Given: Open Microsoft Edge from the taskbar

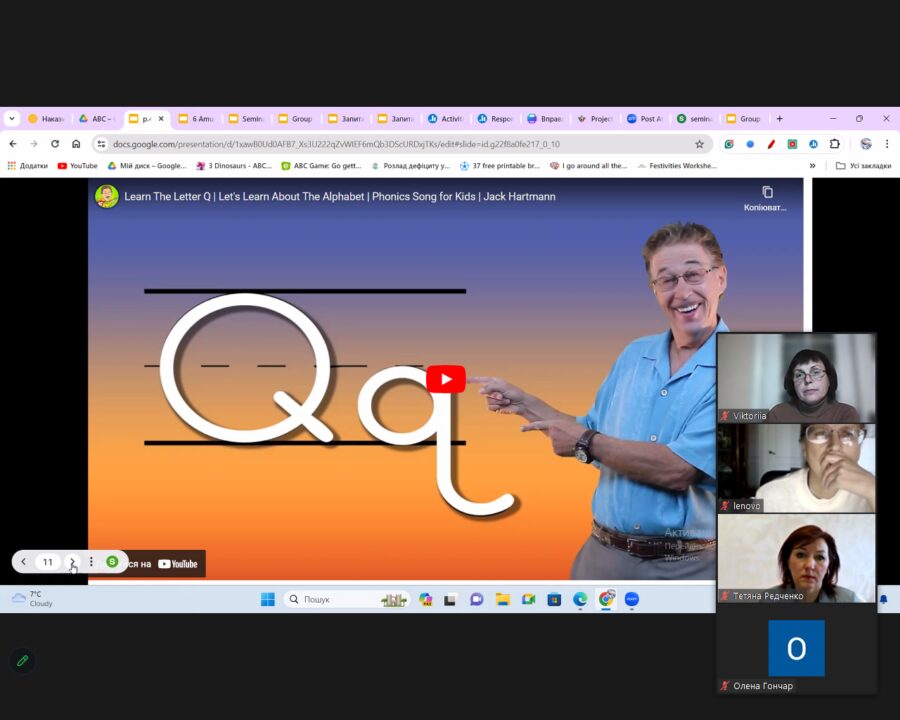Looking at the screenshot, I should click(x=580, y=599).
